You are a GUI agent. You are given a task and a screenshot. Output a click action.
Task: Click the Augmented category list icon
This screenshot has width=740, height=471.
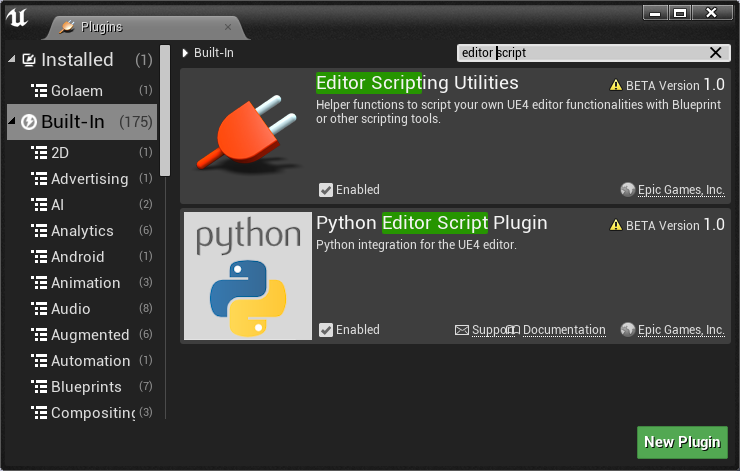(x=39, y=334)
